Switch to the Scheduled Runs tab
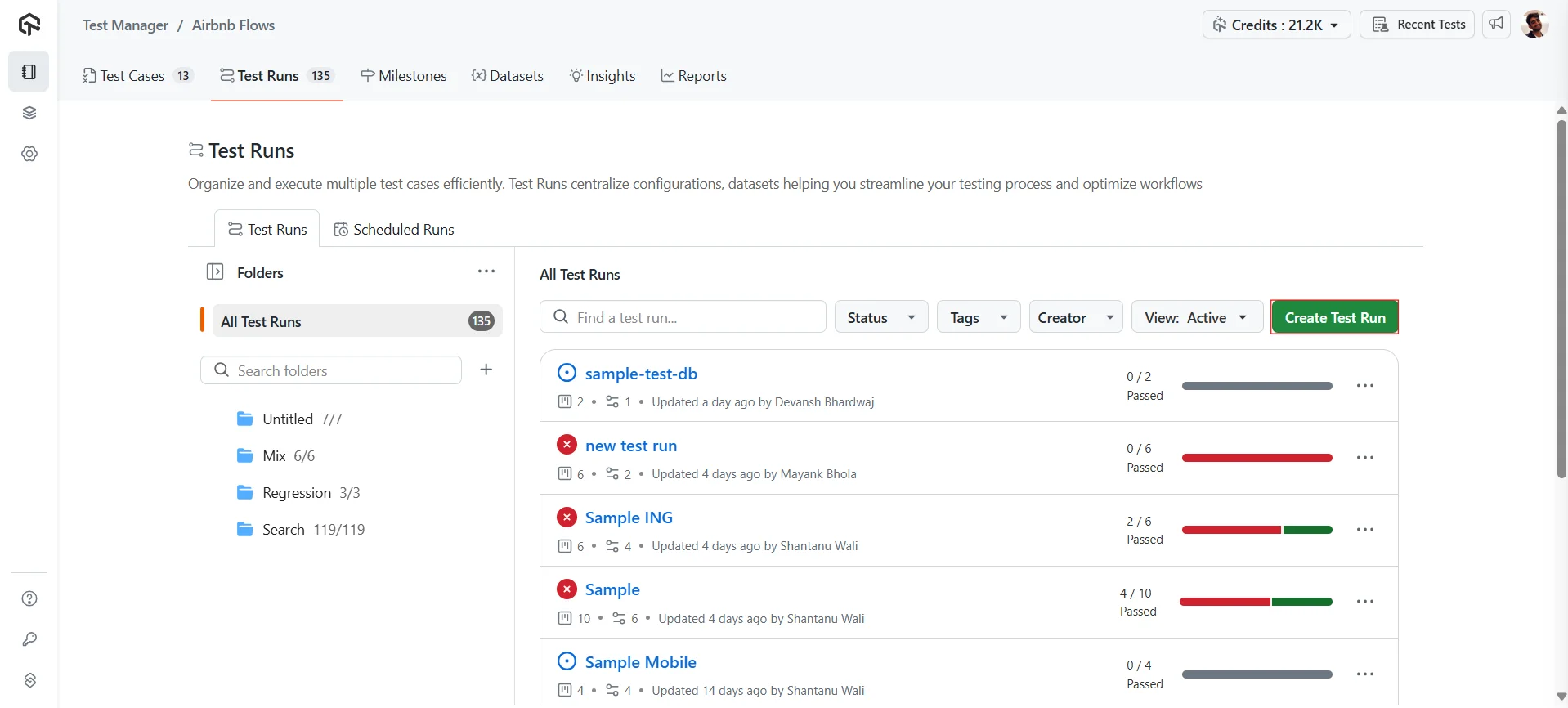Screen dimensions: 1568x708 tap(394, 230)
